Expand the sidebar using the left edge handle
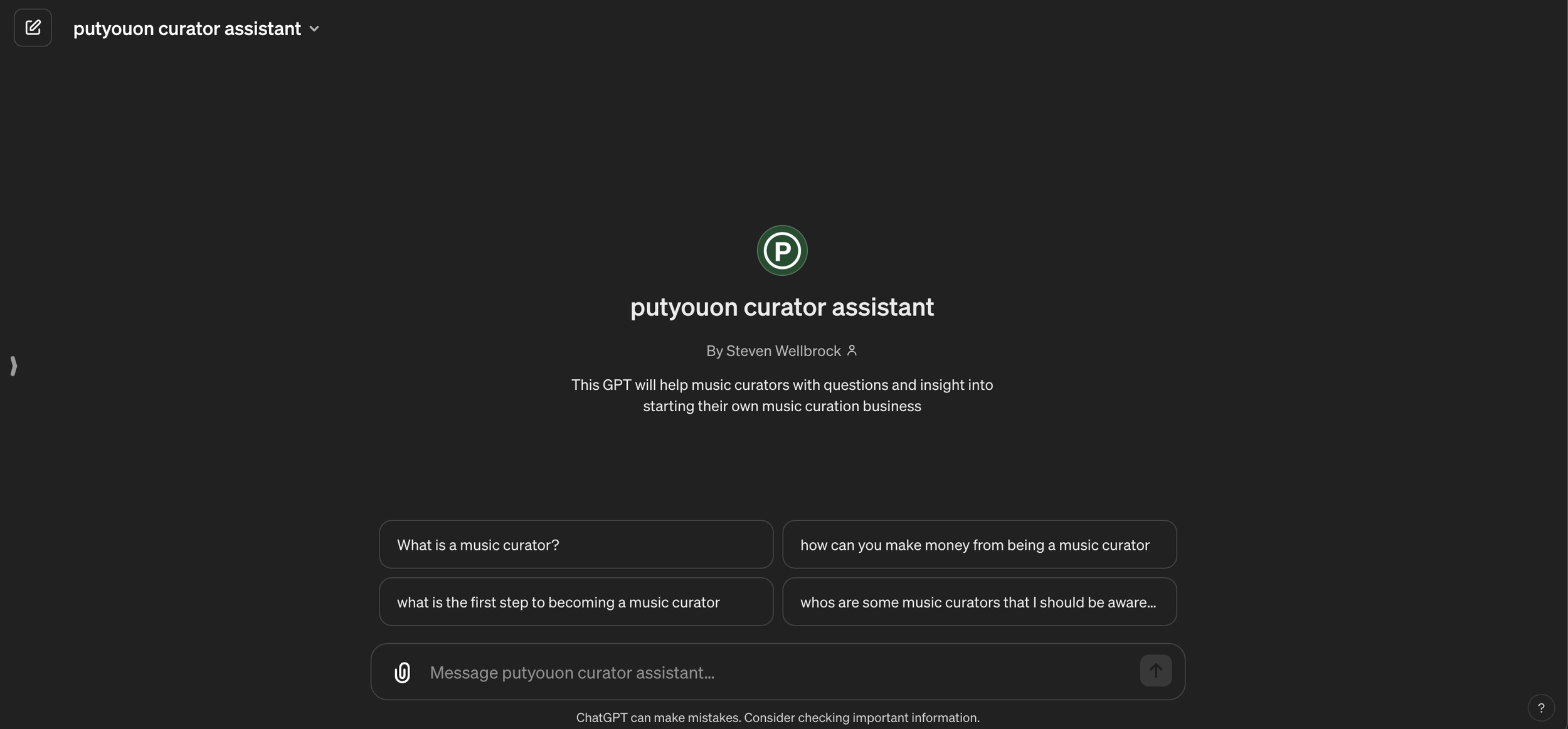This screenshot has height=729, width=1568. coord(14,365)
